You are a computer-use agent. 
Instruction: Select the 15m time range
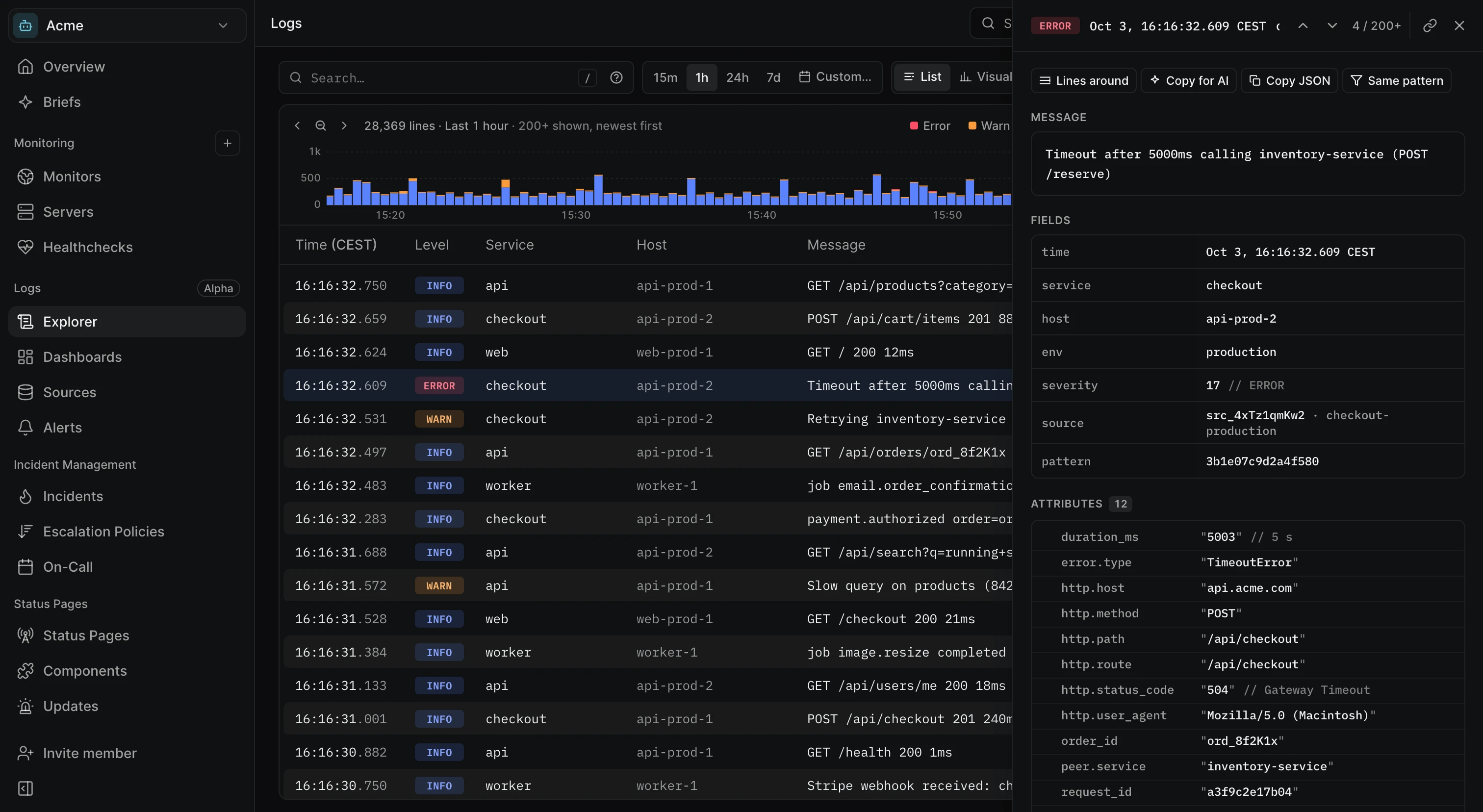coord(665,77)
